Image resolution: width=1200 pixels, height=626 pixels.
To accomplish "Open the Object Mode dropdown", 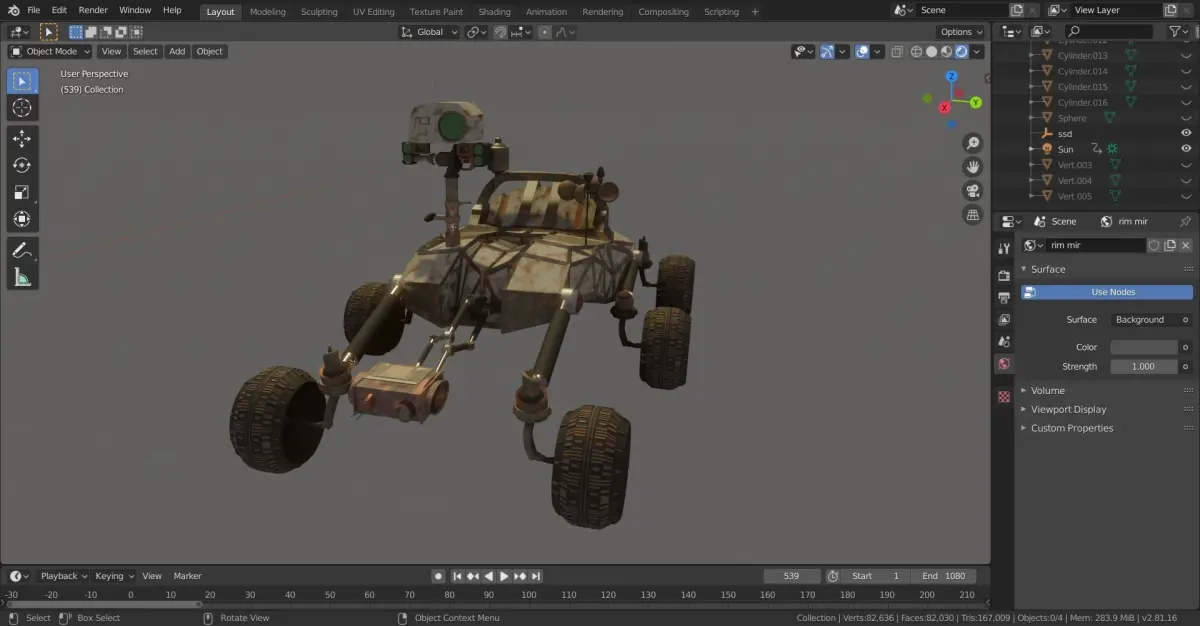I will 50,51.
